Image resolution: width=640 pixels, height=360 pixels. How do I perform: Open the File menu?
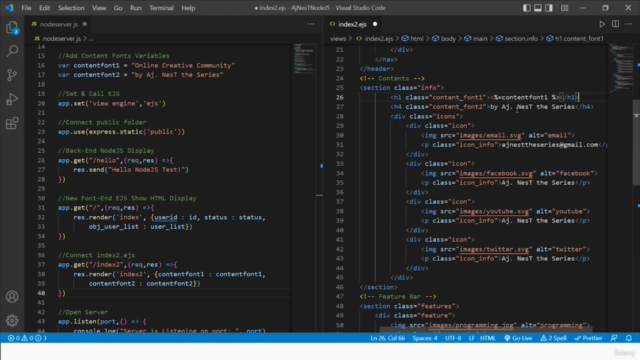26,8
